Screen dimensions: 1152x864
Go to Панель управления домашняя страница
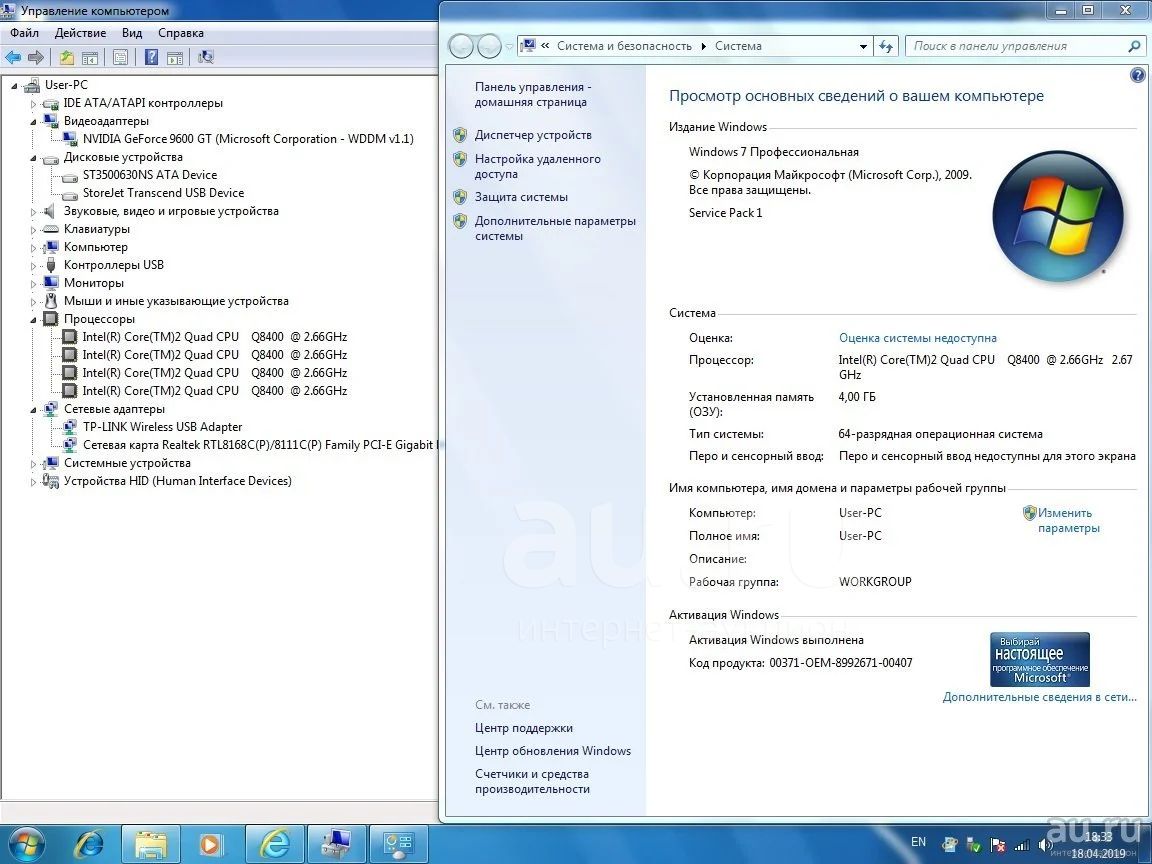click(x=533, y=94)
